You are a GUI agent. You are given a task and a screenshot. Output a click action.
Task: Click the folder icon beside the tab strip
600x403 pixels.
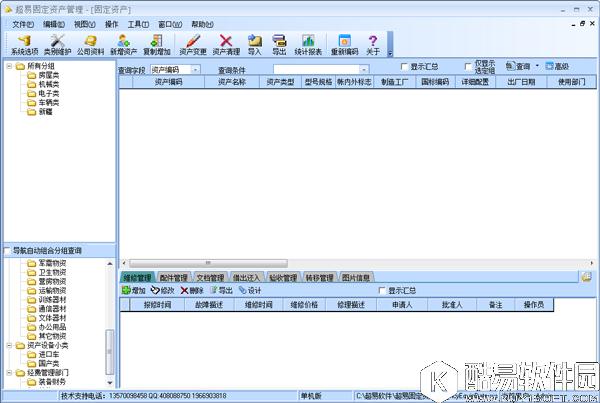(586, 277)
